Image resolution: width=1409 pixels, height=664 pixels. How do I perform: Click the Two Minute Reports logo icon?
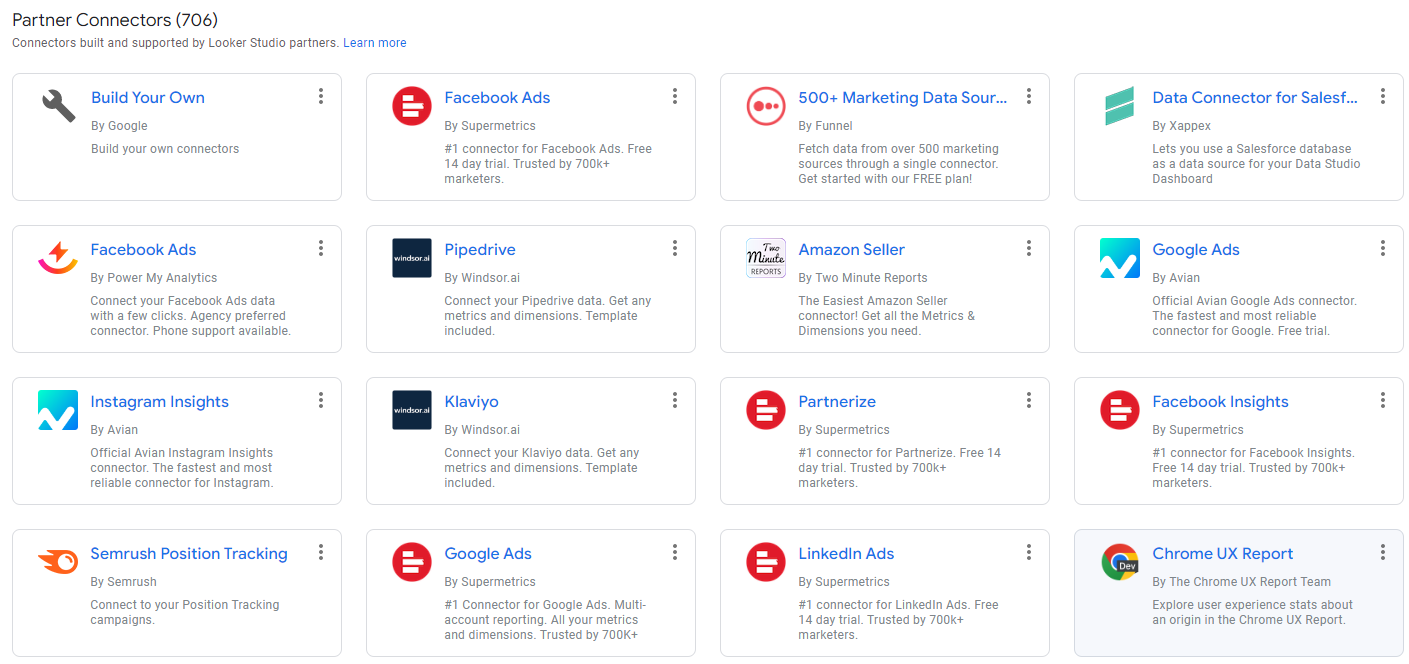click(x=765, y=257)
